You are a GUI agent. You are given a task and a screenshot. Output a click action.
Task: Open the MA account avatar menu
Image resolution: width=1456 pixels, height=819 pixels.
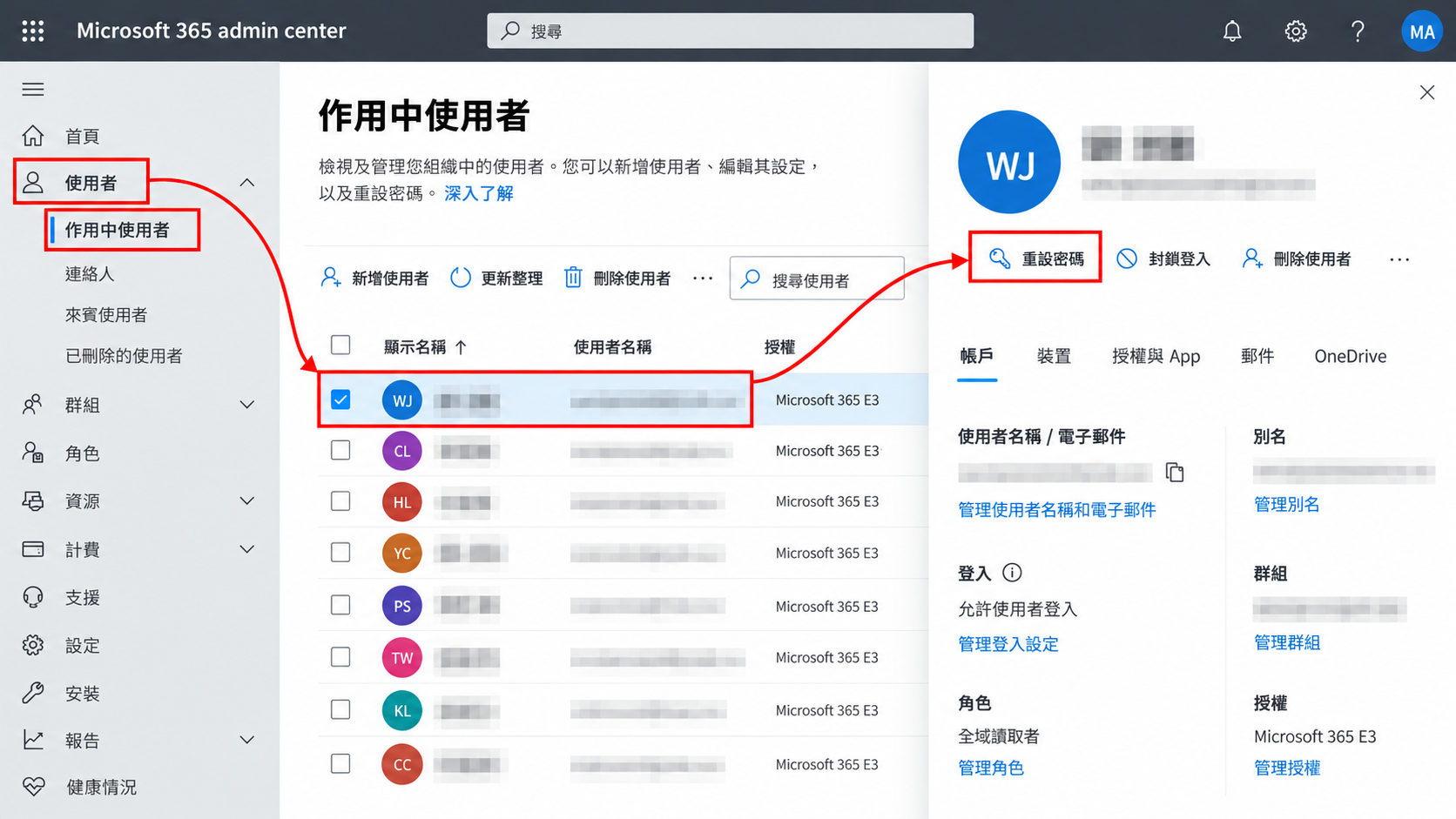(1422, 31)
